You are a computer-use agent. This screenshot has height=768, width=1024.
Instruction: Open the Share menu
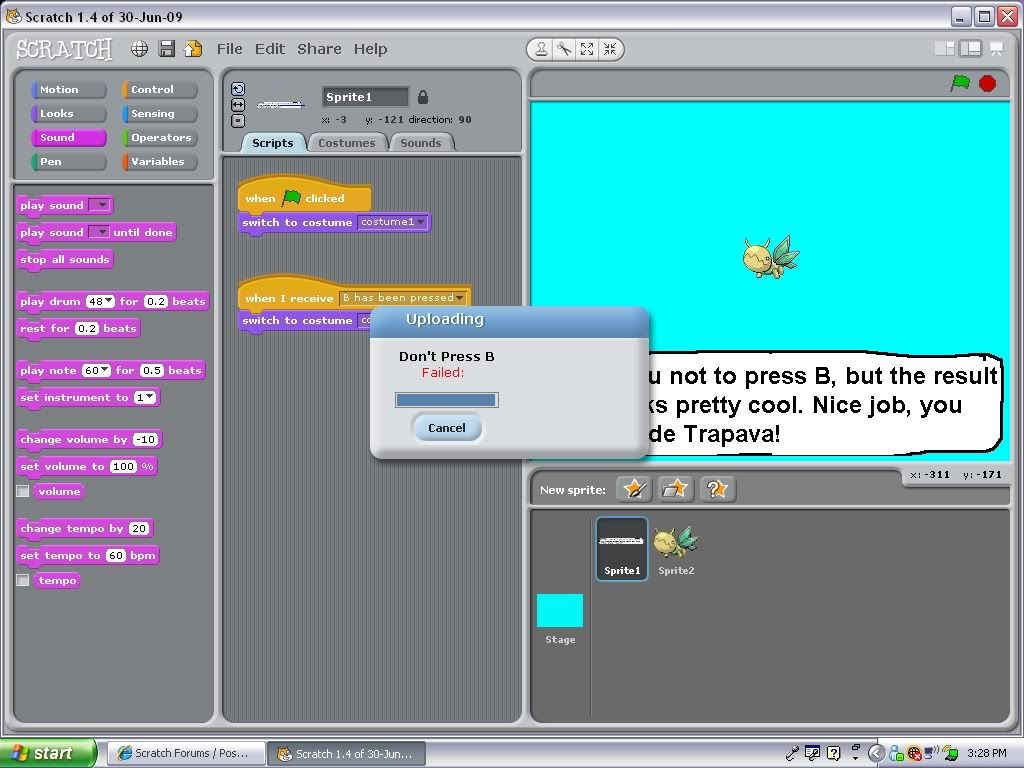tap(318, 48)
